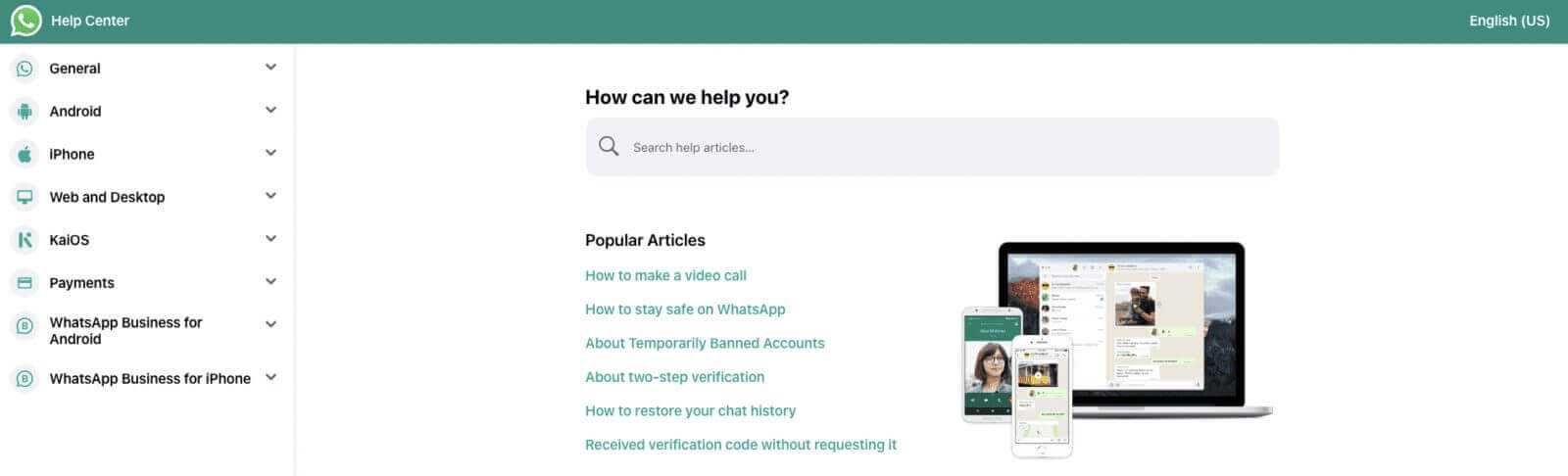Image resolution: width=1568 pixels, height=476 pixels.
Task: Click the WhatsApp Business for iPhone icon
Action: (24, 378)
